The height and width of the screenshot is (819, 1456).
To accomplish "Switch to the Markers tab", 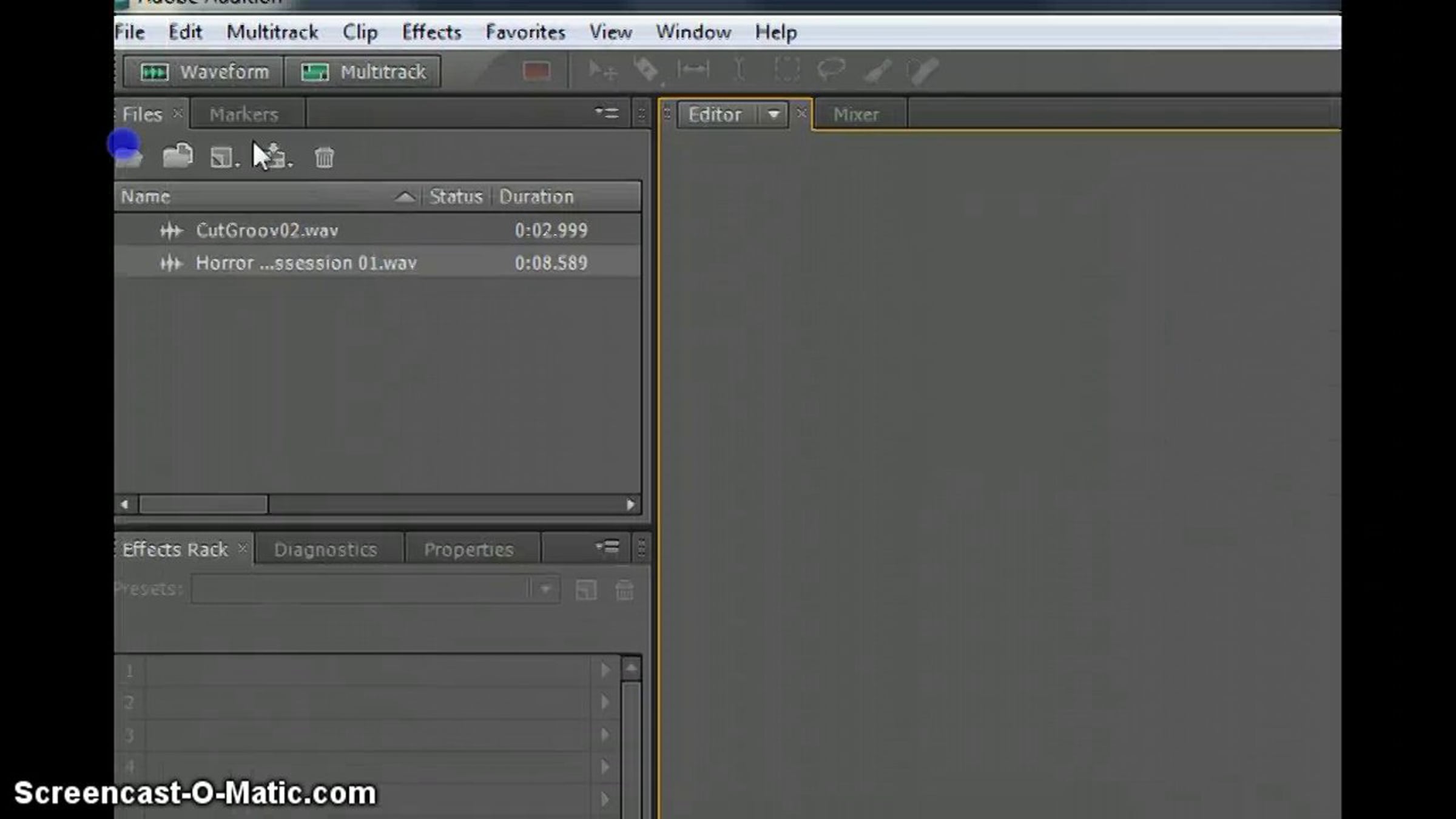I will coord(244,115).
